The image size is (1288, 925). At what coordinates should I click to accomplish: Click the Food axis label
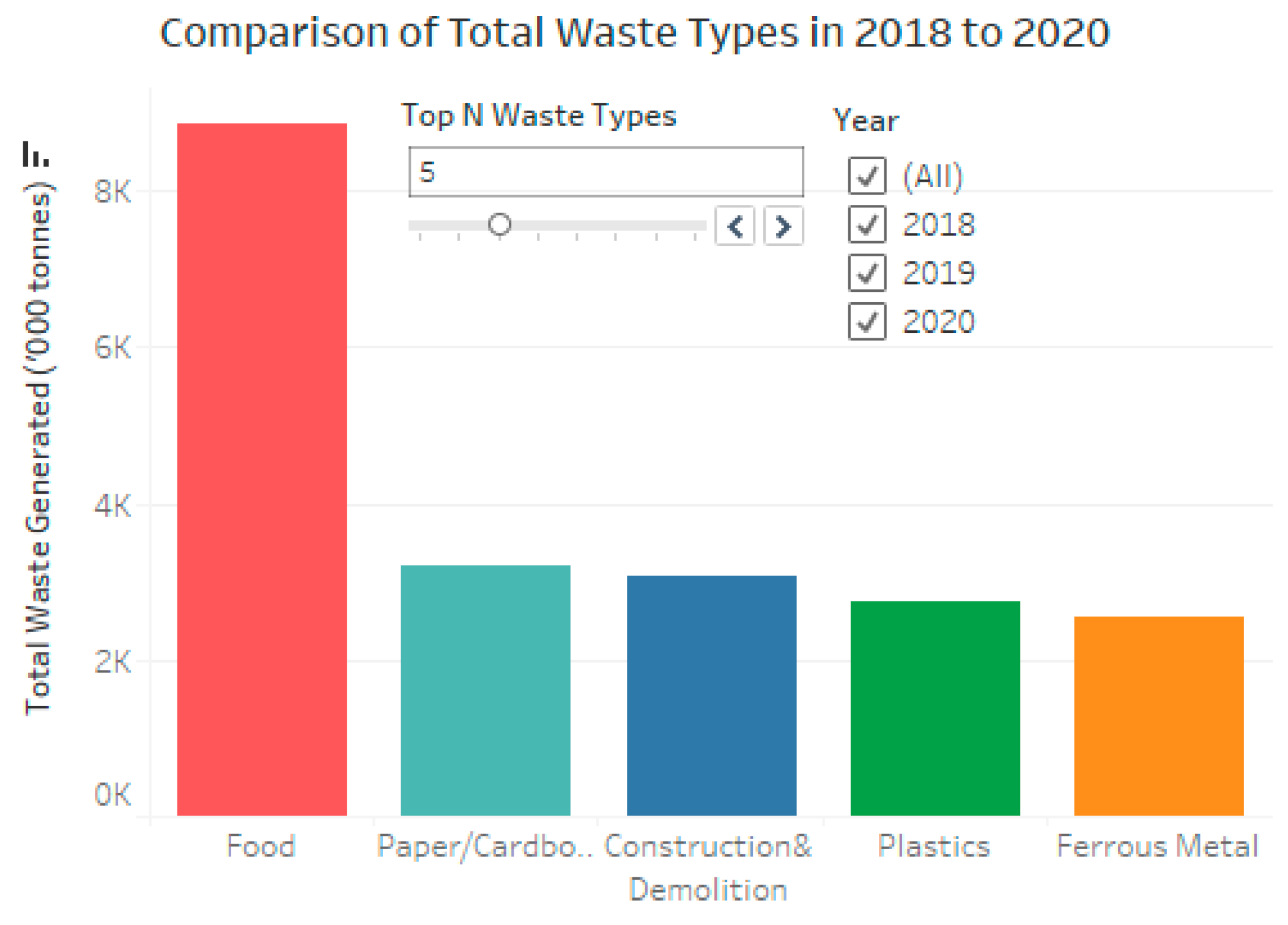click(x=261, y=847)
